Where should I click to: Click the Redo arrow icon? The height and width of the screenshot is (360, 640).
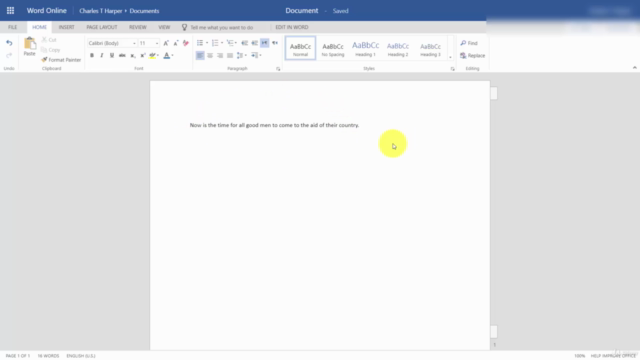click(9, 55)
